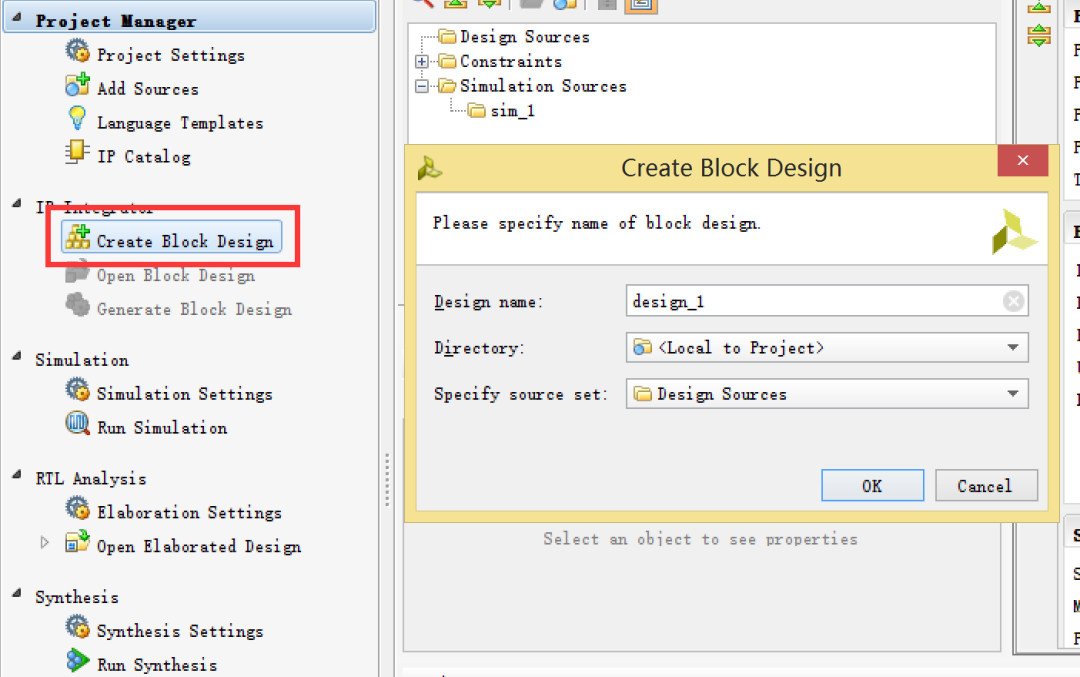
Task: Click the Run Synthesis play icon
Action: (77, 660)
